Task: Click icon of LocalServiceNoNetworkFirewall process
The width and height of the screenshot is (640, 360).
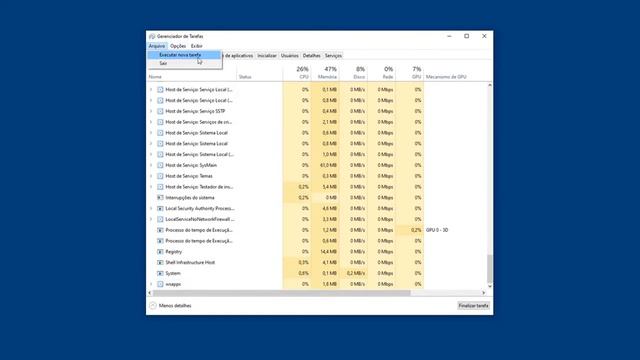Action: pos(160,219)
